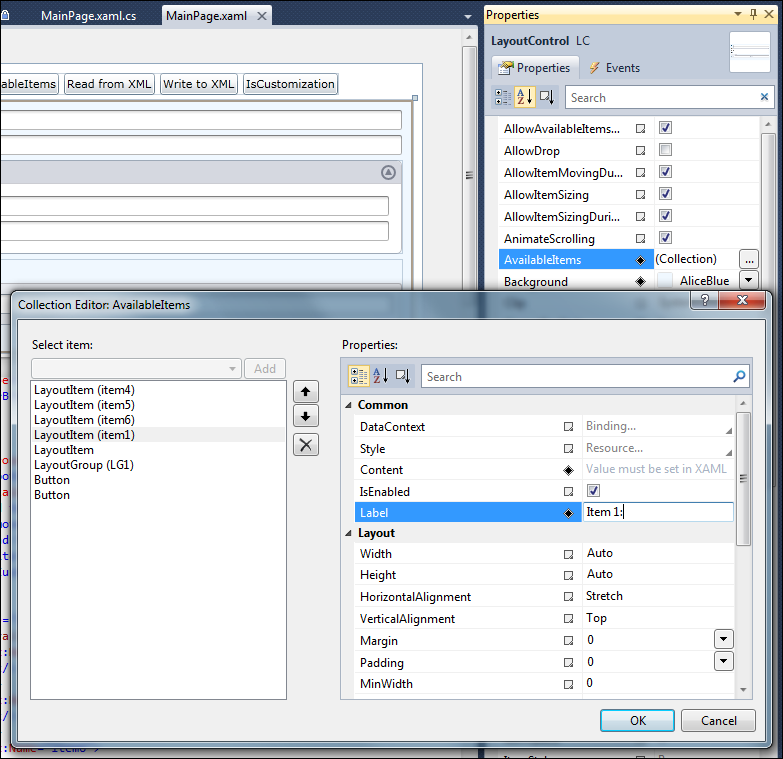Toggle the IsEnabled checkbox
Image resolution: width=783 pixels, height=759 pixels.
tap(593, 491)
